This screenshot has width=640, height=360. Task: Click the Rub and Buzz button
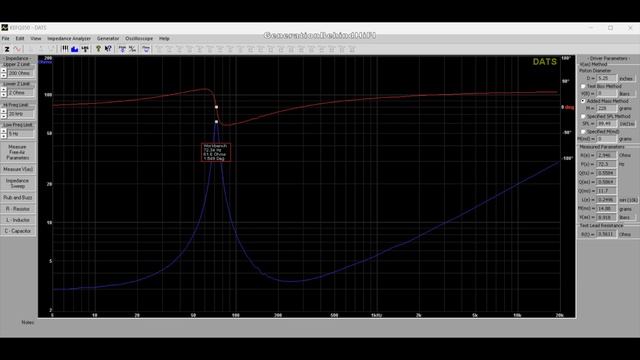pos(18,198)
